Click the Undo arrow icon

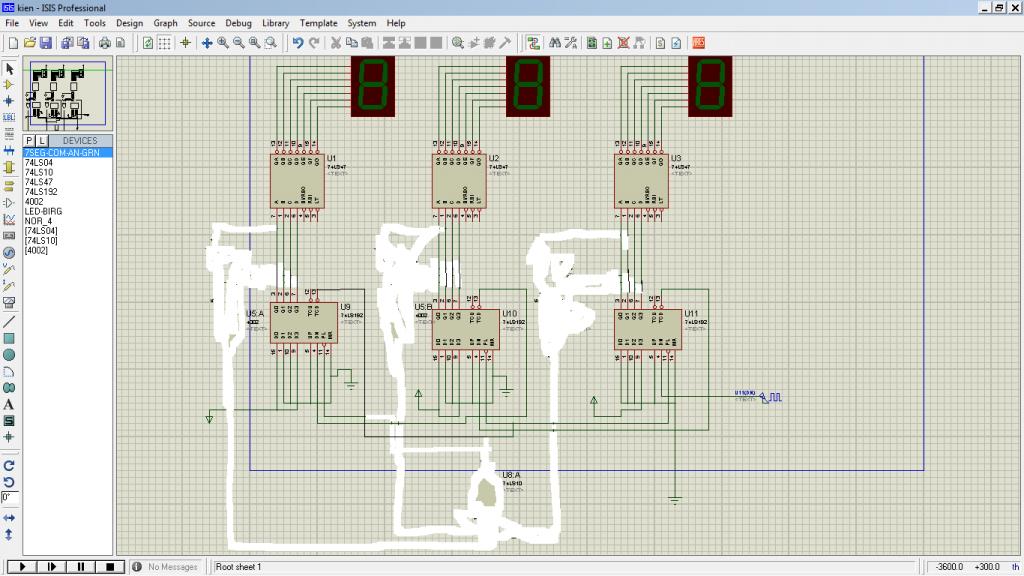(298, 43)
